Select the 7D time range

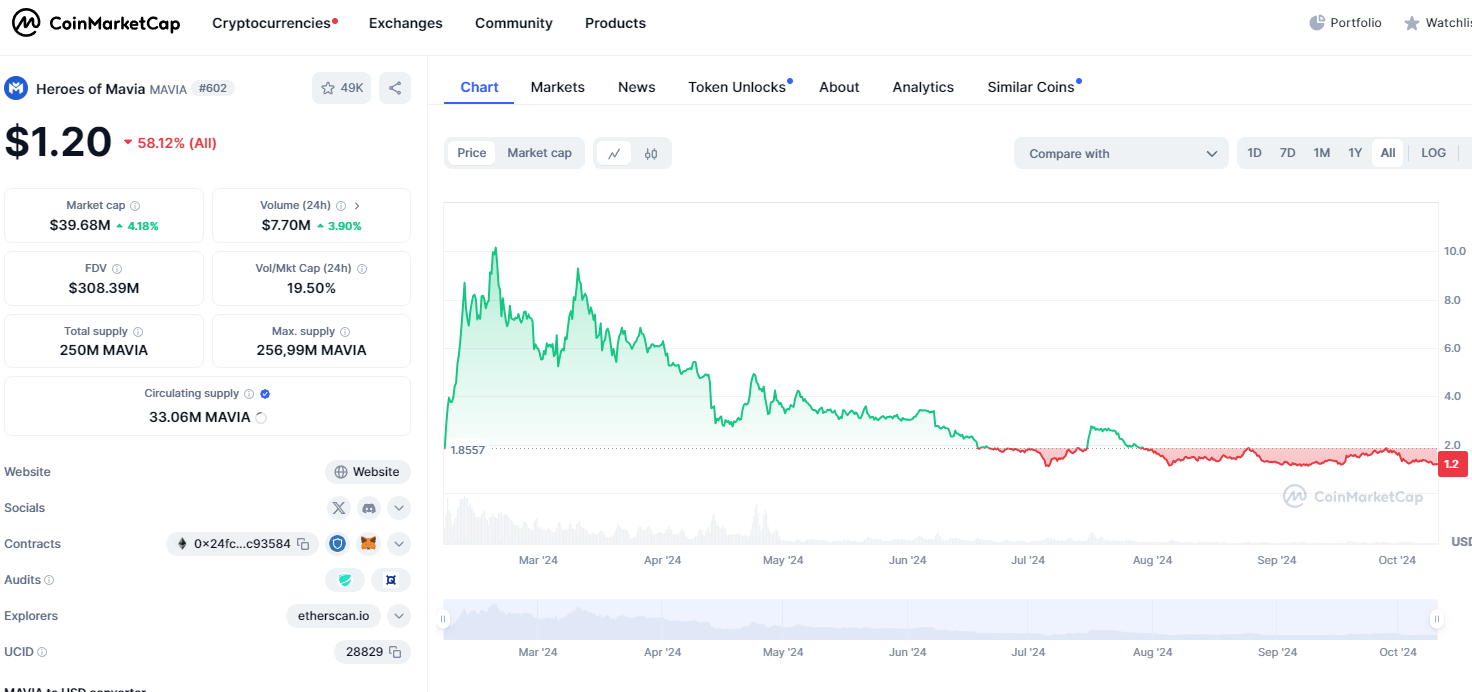coord(1288,153)
